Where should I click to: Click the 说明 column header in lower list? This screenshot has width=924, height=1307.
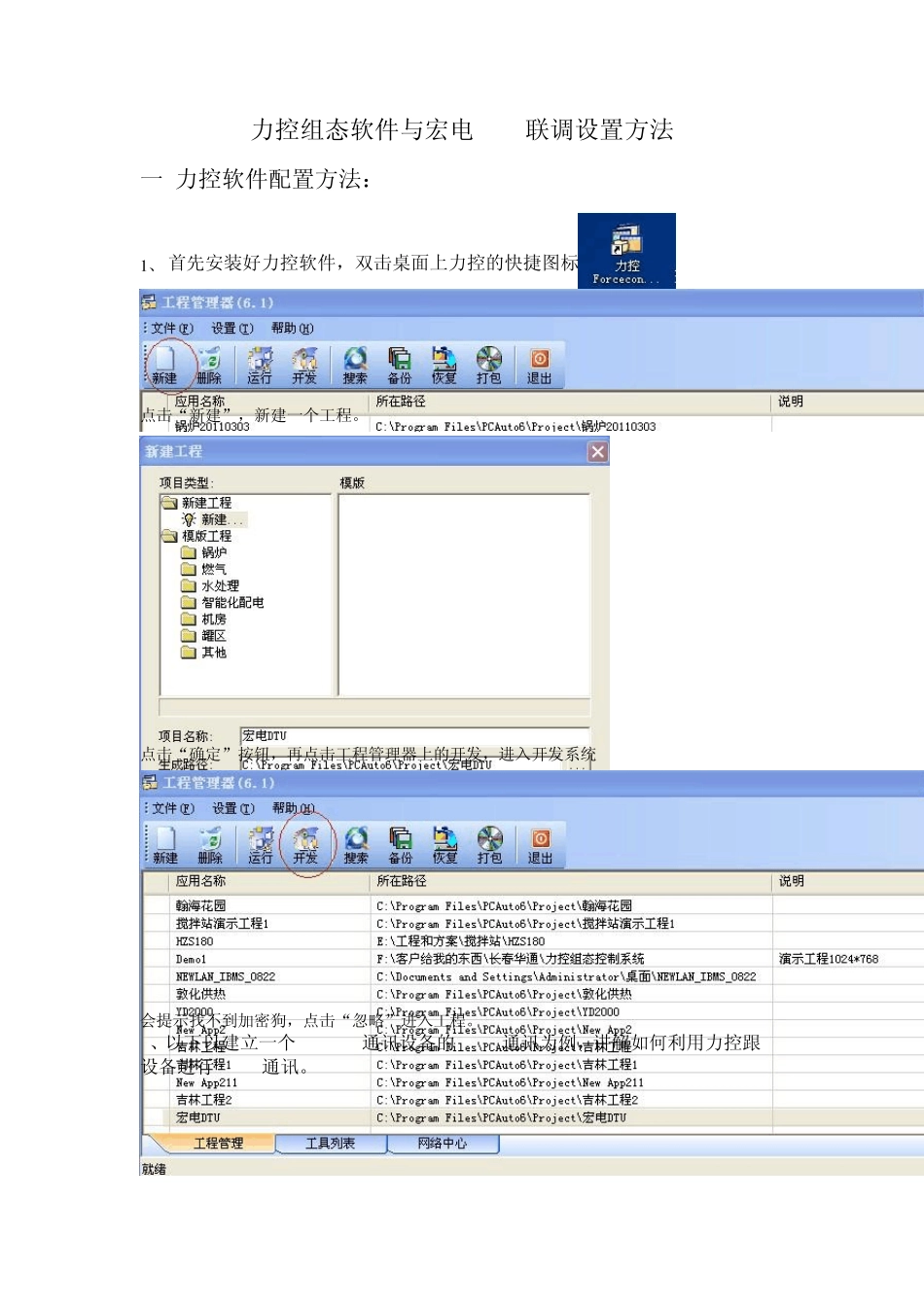point(848,881)
